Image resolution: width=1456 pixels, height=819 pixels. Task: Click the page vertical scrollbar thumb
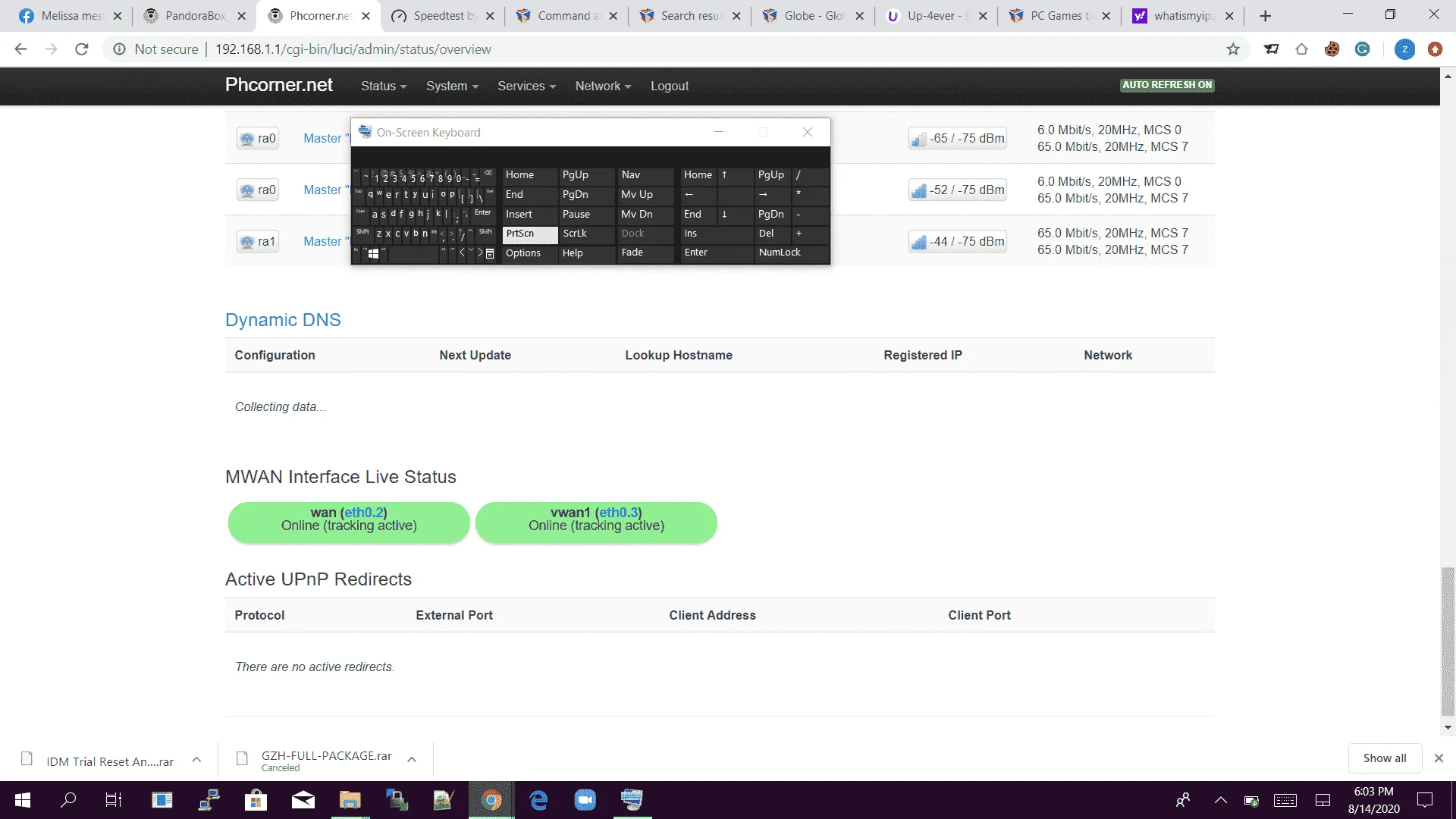(x=1448, y=642)
